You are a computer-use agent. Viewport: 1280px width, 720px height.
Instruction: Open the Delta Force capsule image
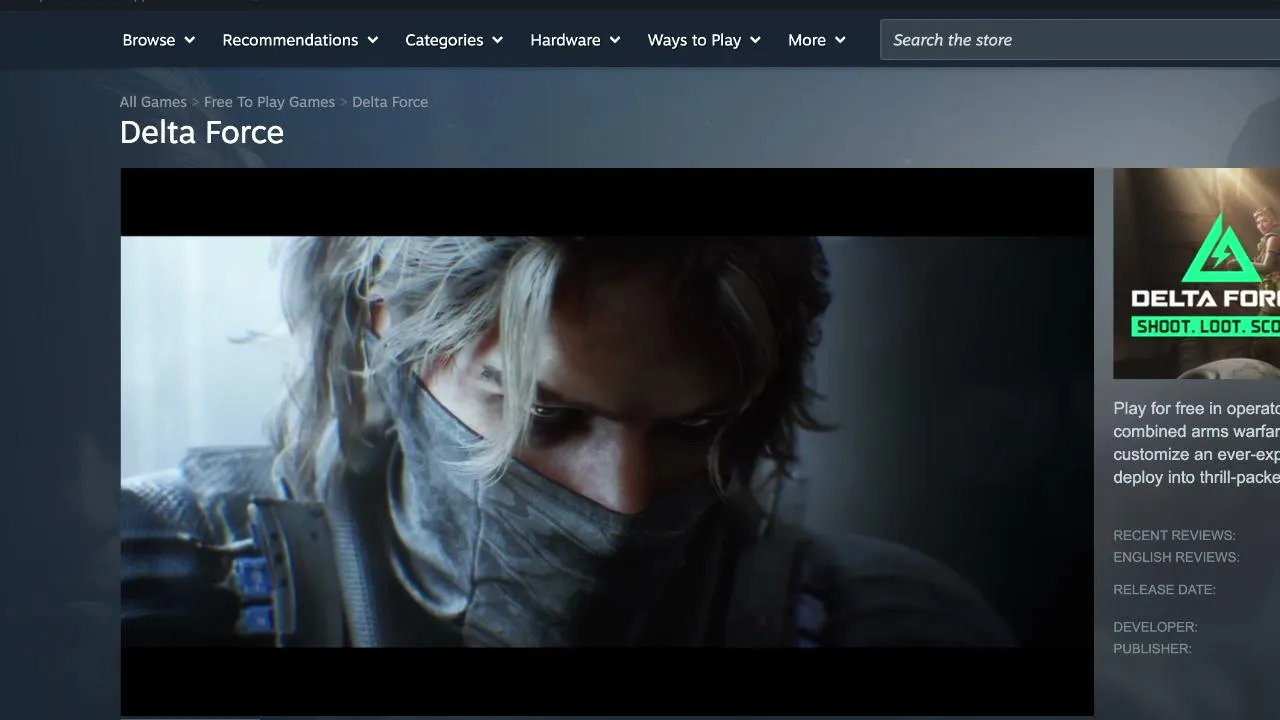pos(1196,273)
